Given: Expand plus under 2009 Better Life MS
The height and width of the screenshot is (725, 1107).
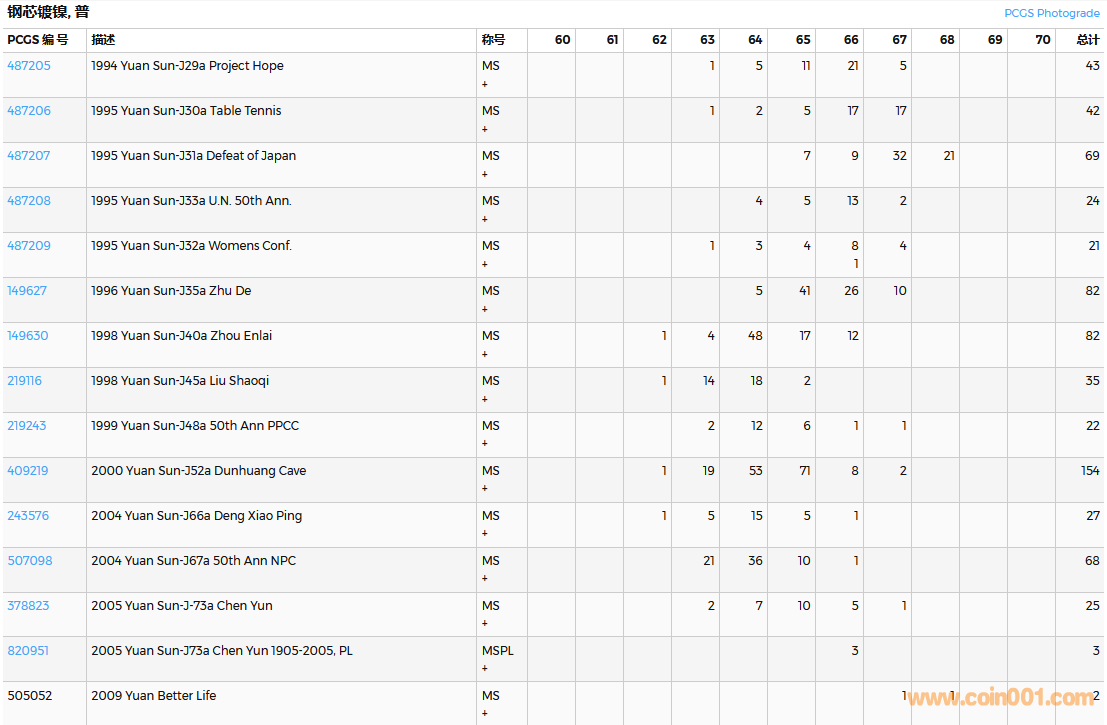Looking at the screenshot, I should coord(485,714).
